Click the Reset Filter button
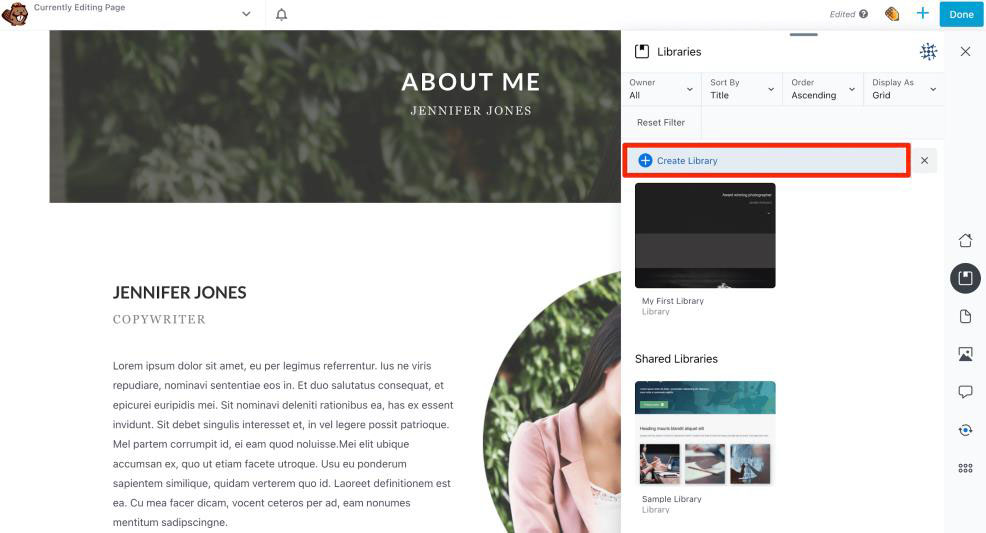 (x=661, y=123)
